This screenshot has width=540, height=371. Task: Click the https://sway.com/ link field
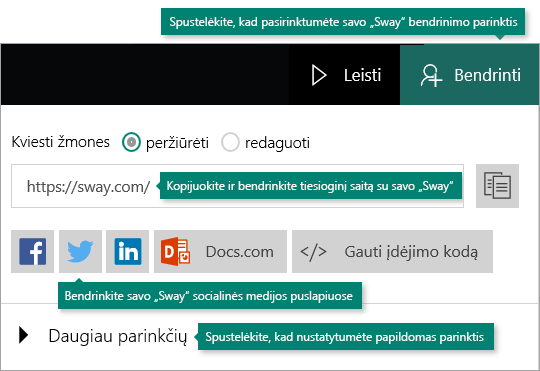(237, 186)
